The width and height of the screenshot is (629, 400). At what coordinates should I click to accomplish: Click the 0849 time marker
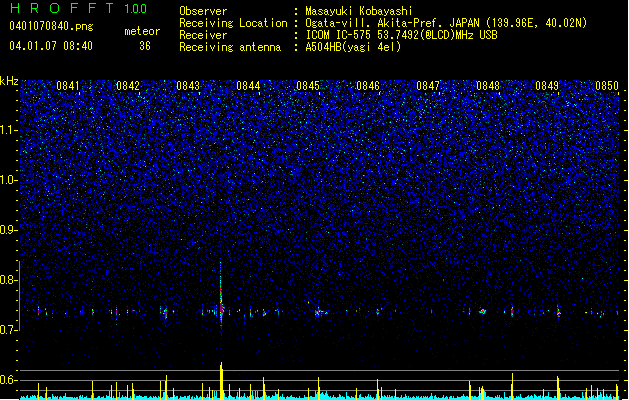[x=547, y=86]
